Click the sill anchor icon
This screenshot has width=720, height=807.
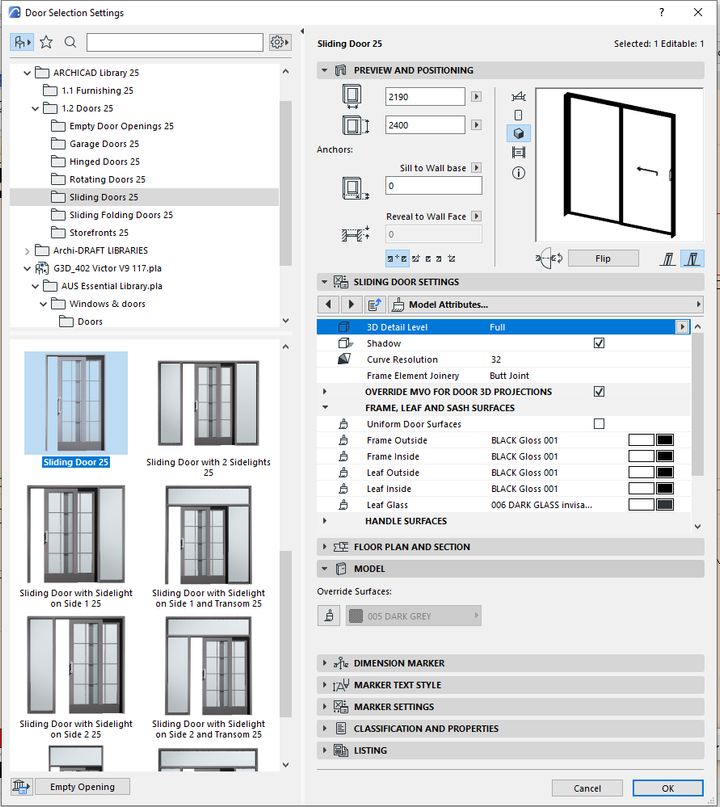(x=355, y=188)
